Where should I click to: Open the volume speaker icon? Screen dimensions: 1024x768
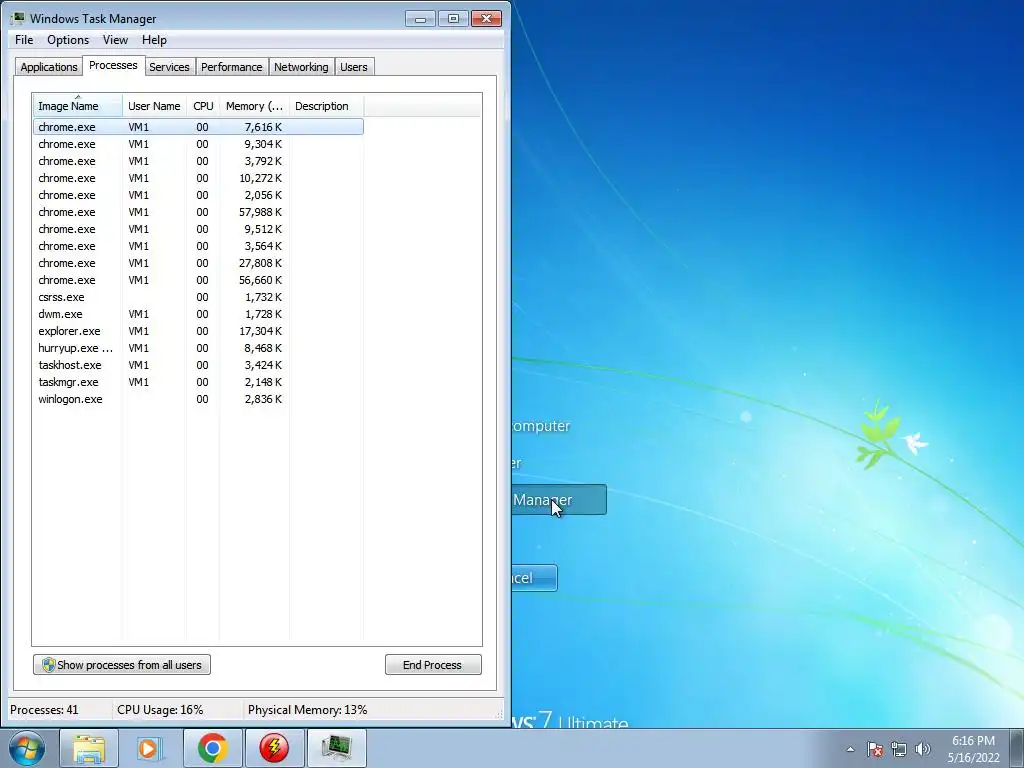pyautogui.click(x=923, y=749)
